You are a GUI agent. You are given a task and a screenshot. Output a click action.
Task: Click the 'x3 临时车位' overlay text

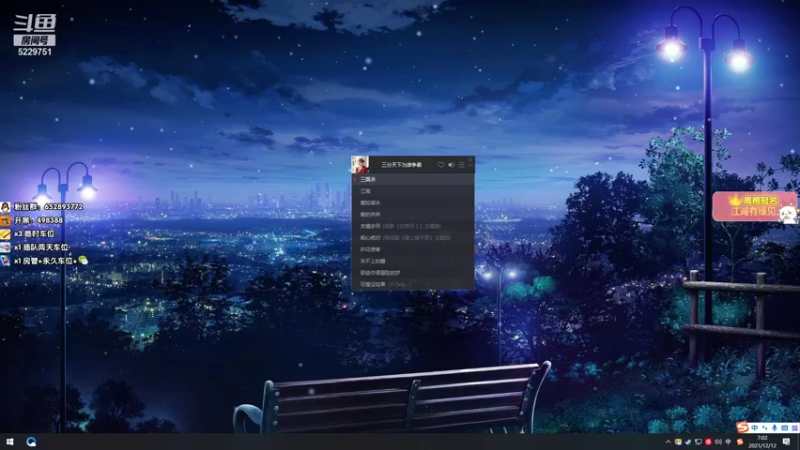click(x=34, y=234)
